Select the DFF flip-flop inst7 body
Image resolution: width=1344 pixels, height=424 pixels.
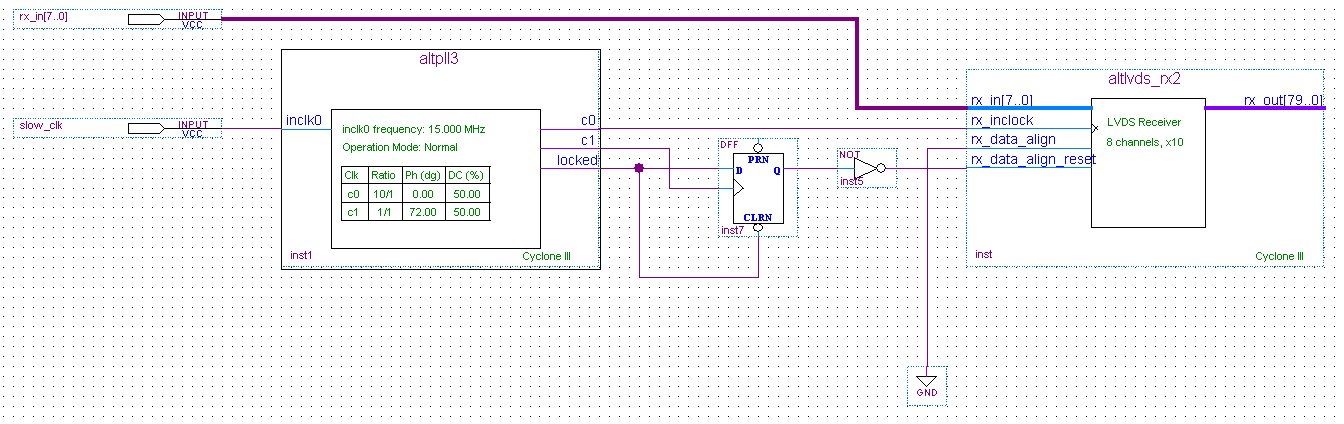(x=757, y=187)
